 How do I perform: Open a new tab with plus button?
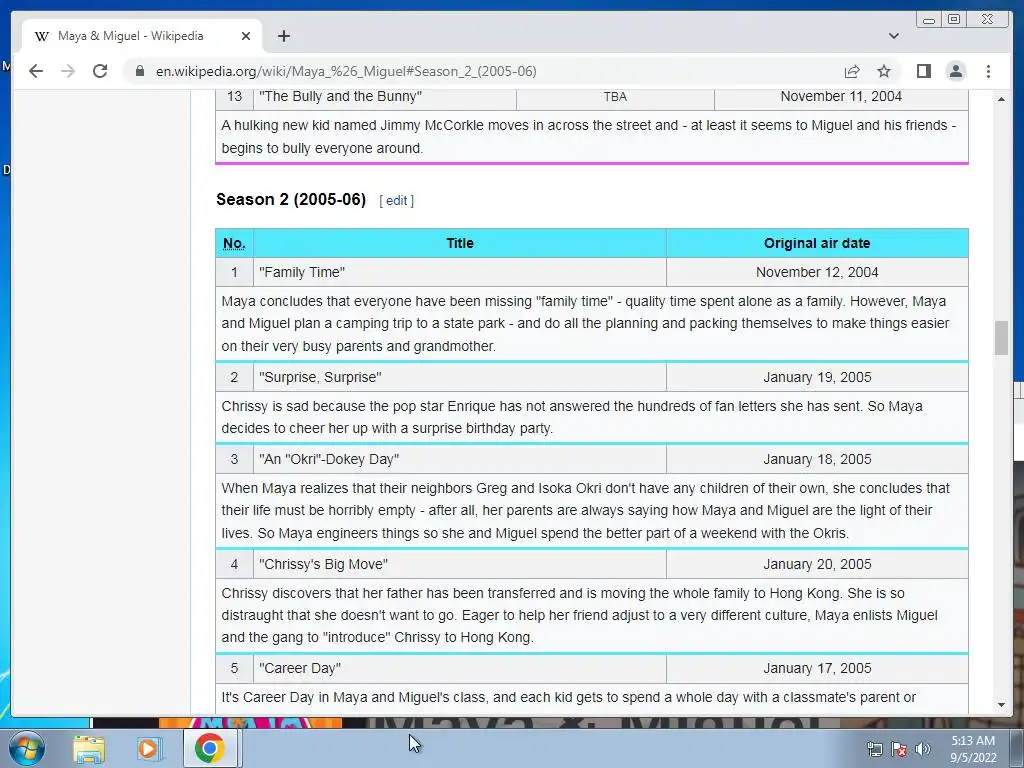283,36
